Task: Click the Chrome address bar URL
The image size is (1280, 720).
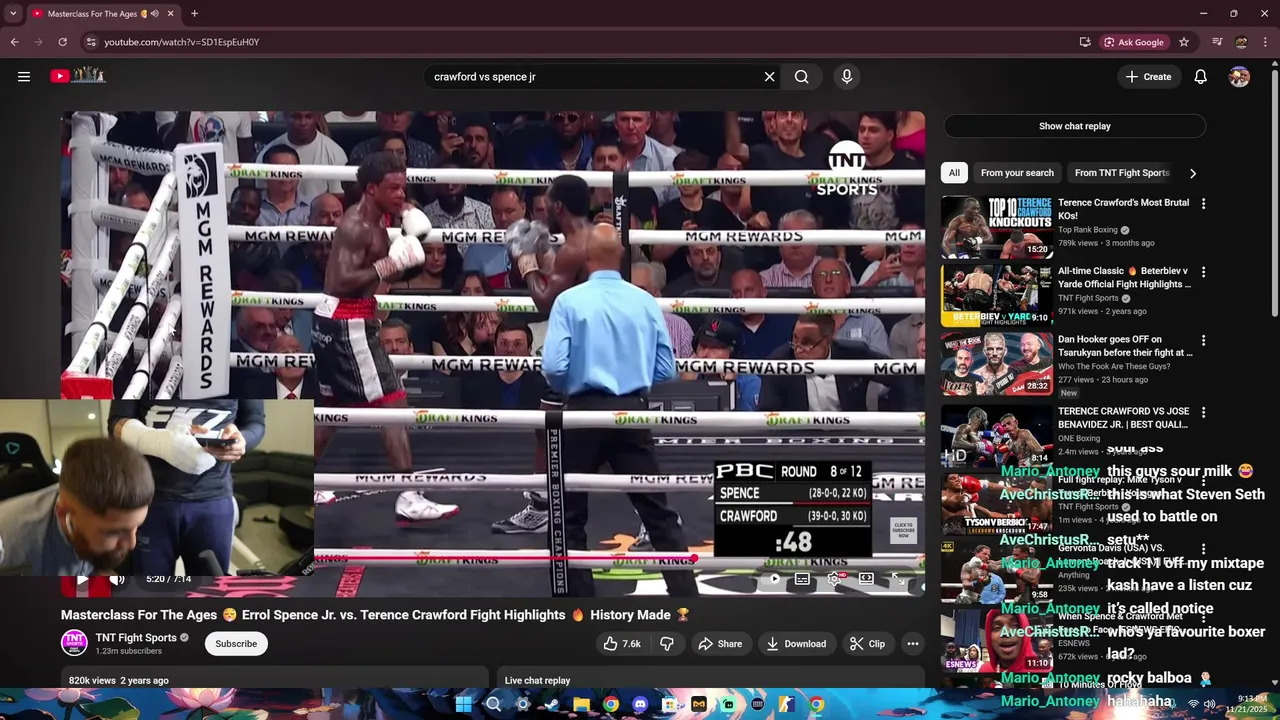Action: click(x=182, y=42)
